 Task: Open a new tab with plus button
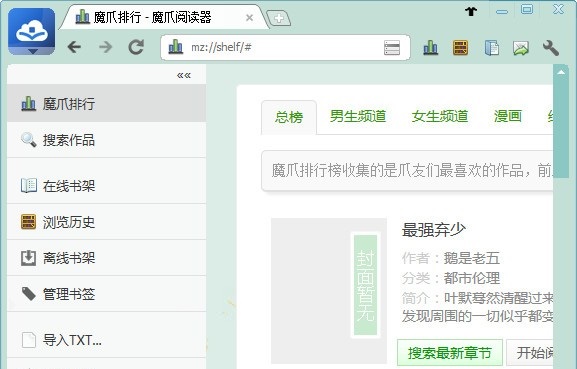(279, 18)
